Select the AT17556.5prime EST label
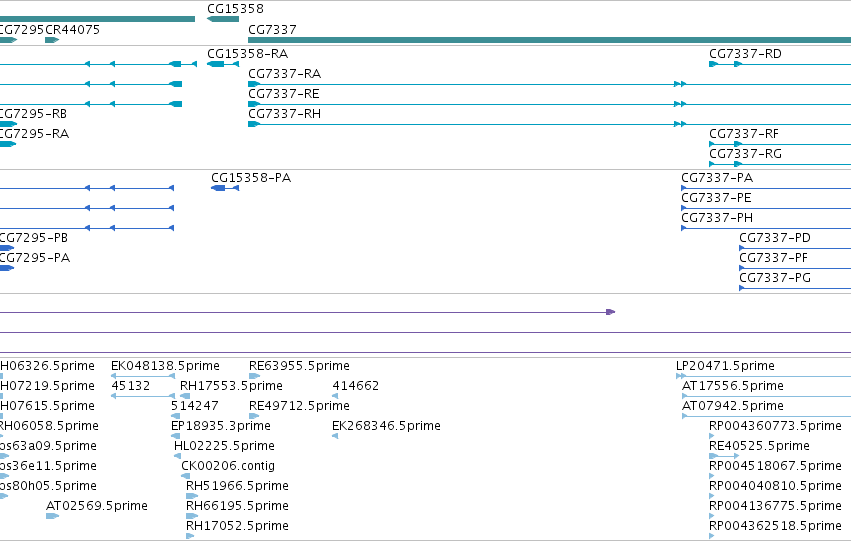 pos(733,386)
